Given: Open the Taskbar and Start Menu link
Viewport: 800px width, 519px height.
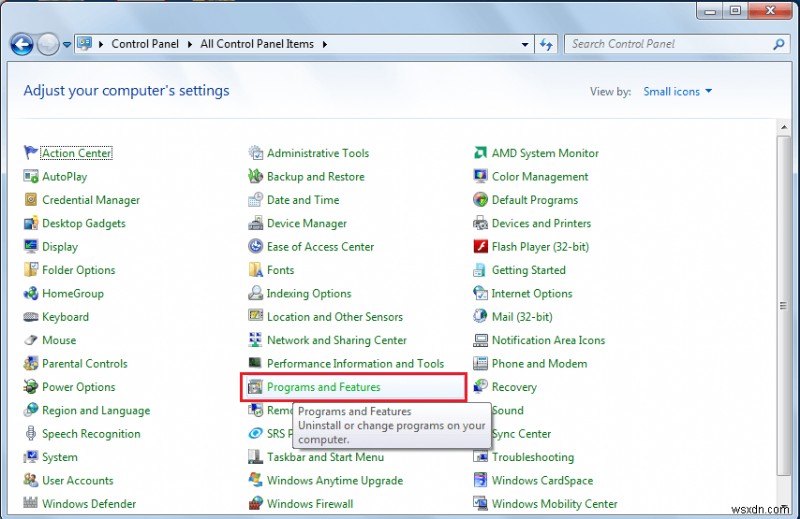Looking at the screenshot, I should pyautogui.click(x=326, y=457).
